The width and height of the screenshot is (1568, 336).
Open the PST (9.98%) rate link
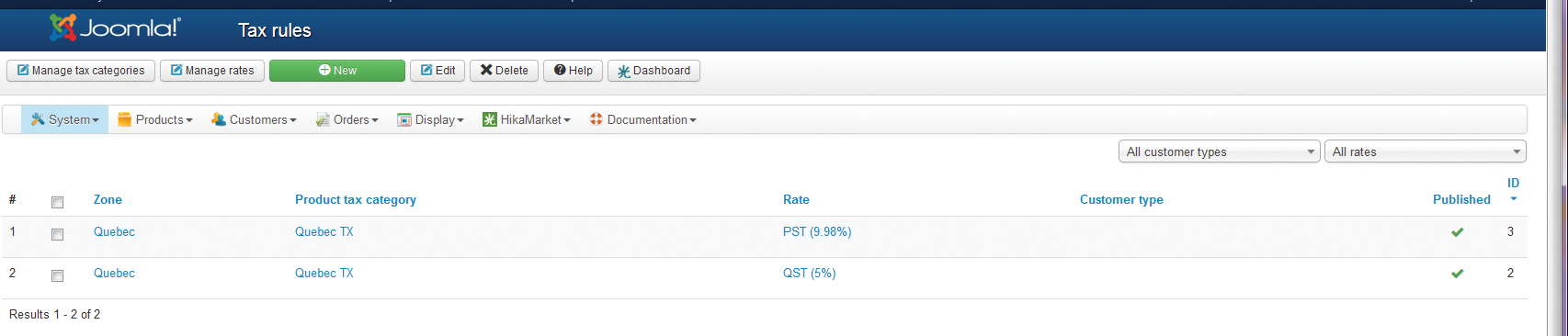817,231
